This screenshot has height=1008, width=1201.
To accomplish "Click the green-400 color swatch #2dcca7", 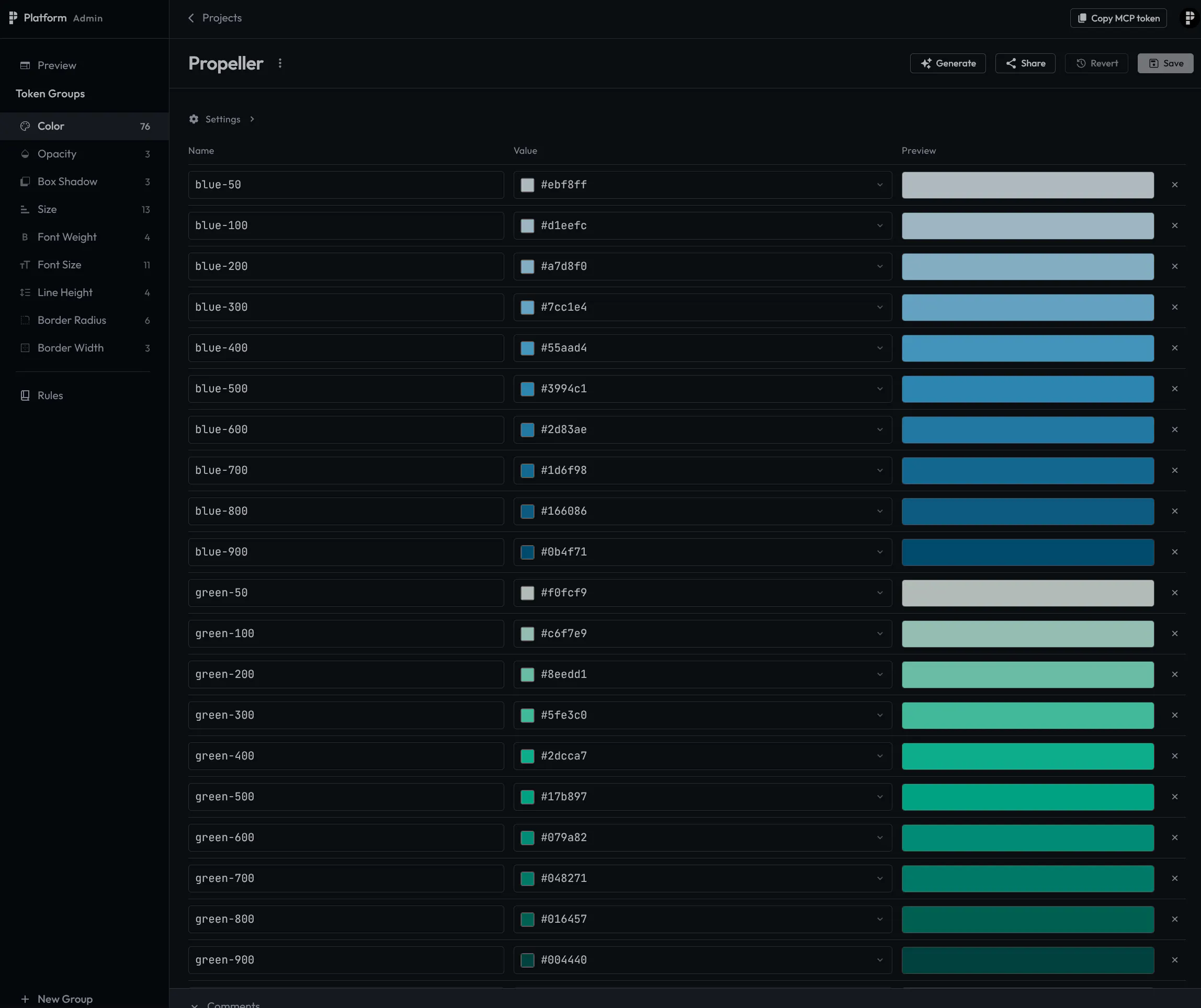I will point(527,756).
